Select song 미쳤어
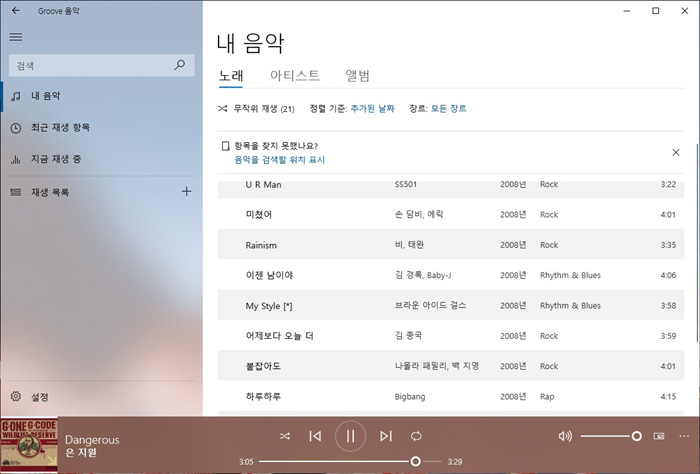This screenshot has height=474, width=700. pyautogui.click(x=451, y=215)
